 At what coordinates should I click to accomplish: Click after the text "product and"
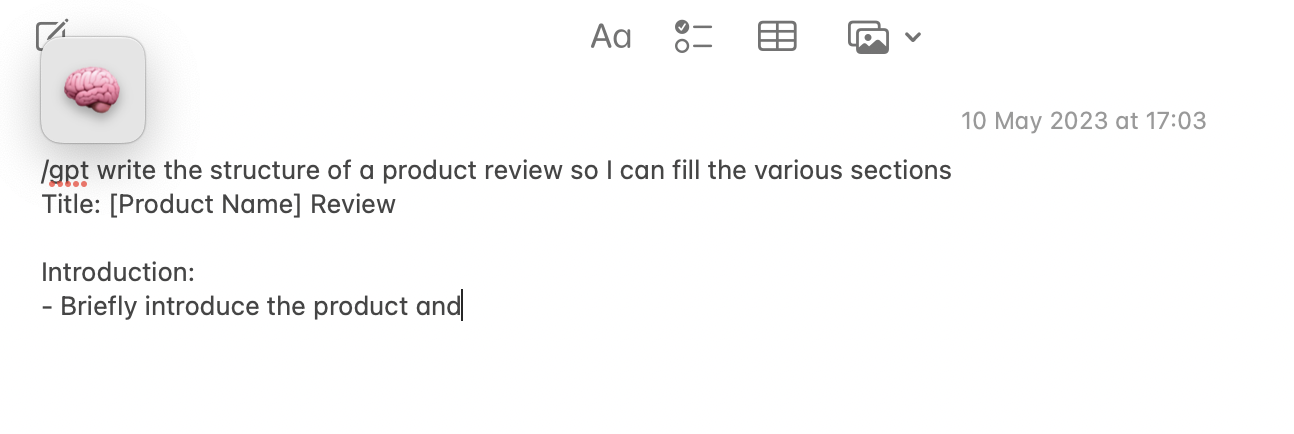462,306
